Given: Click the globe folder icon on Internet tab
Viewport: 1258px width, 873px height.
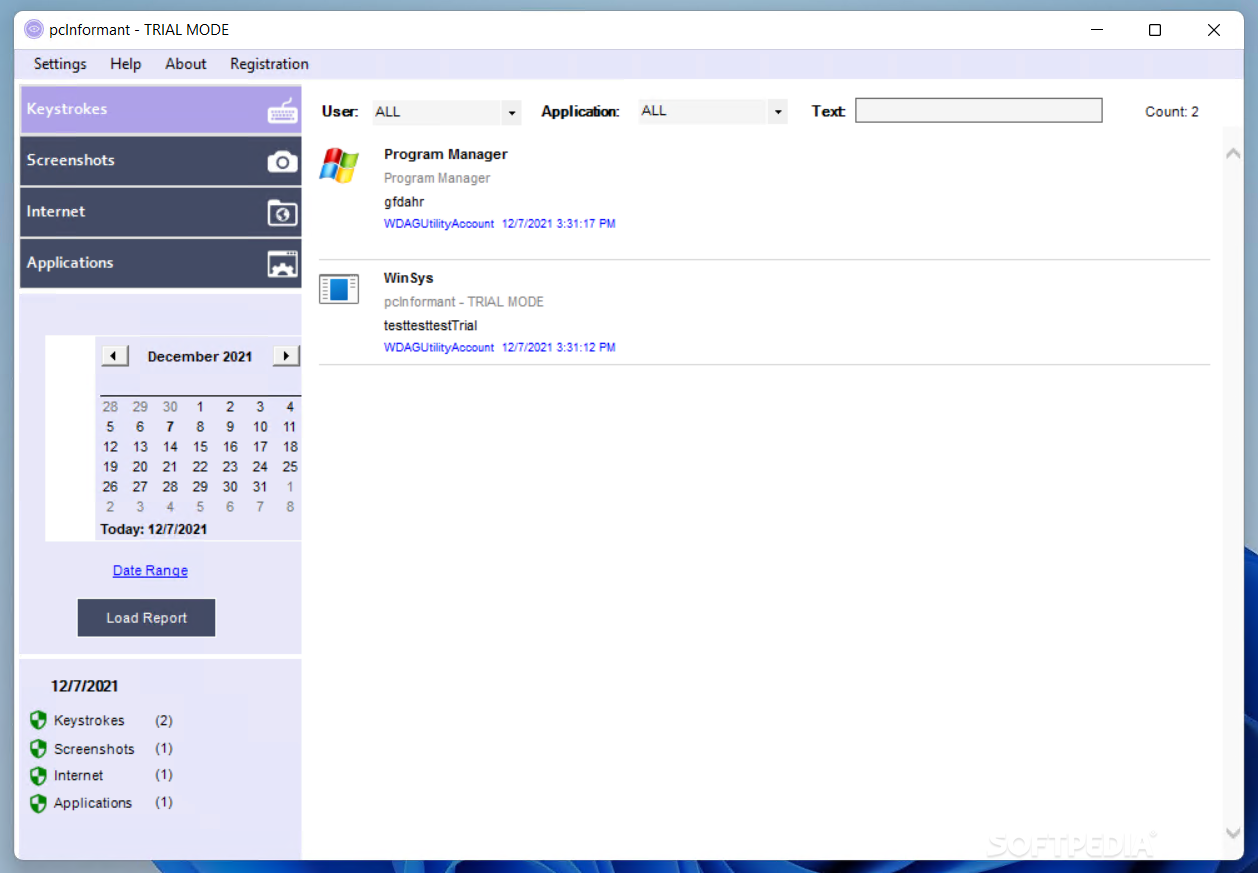Looking at the screenshot, I should [x=282, y=212].
